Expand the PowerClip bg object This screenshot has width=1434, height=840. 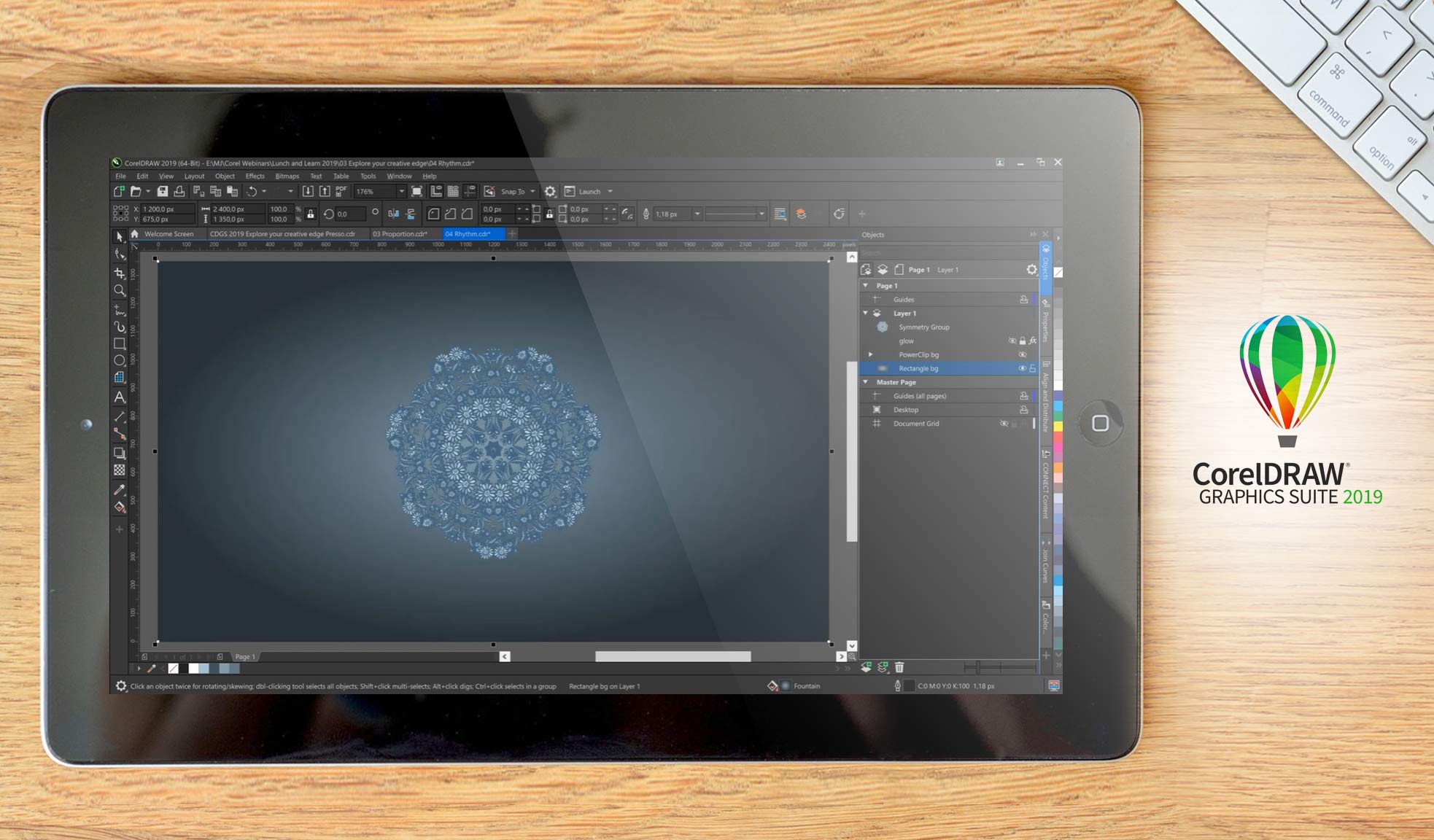[x=871, y=354]
